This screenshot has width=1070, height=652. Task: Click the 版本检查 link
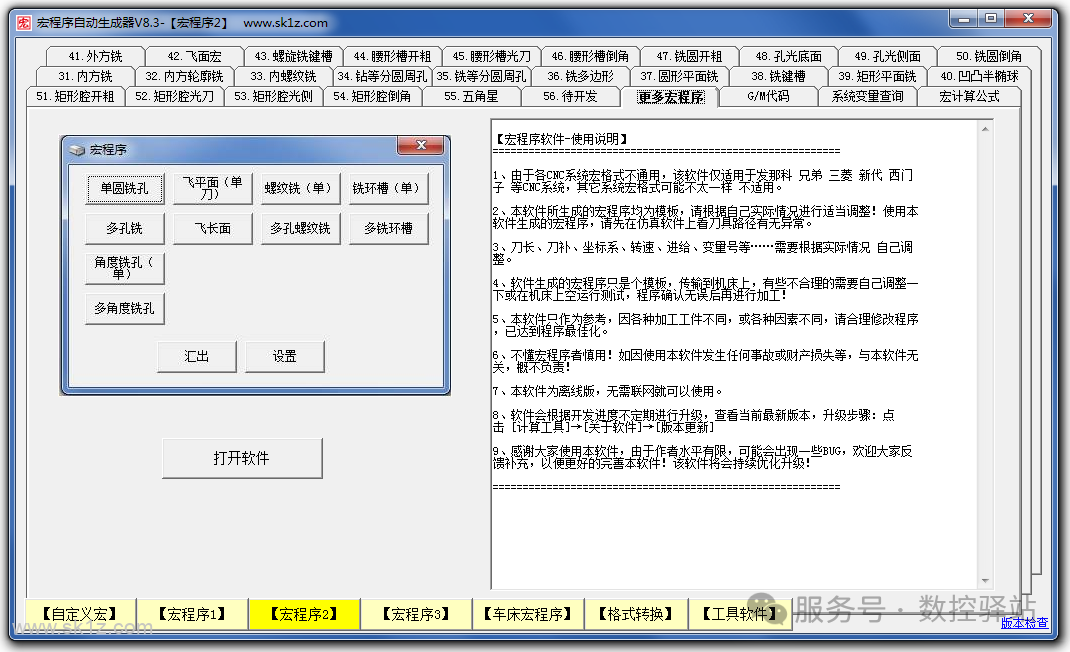tap(1024, 623)
